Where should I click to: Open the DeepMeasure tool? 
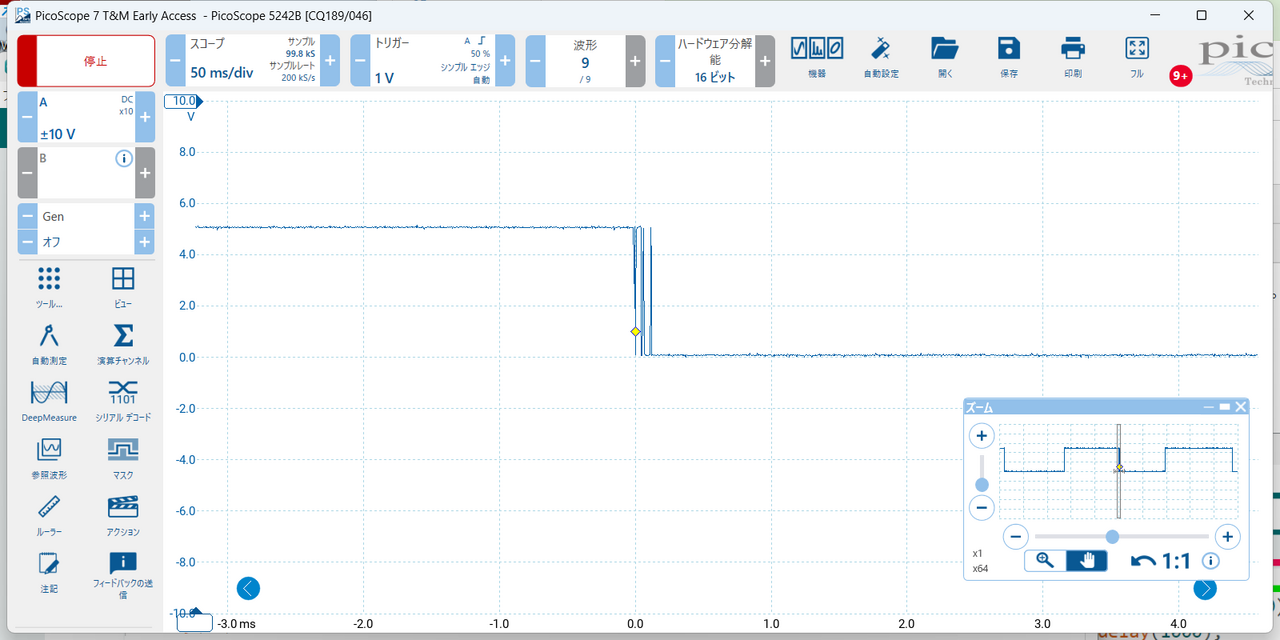tap(49, 398)
